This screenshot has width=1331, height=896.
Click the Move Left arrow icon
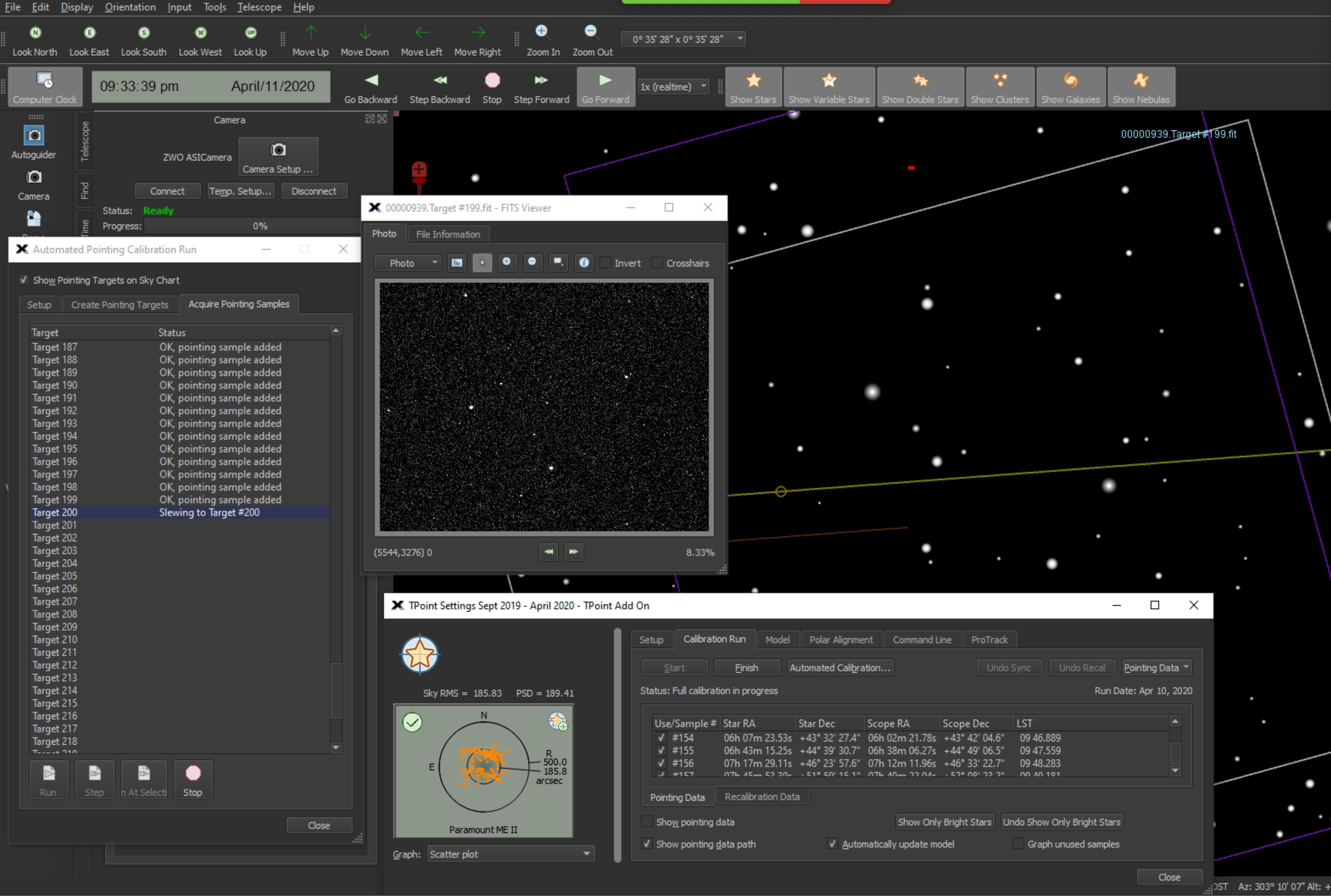pyautogui.click(x=421, y=32)
